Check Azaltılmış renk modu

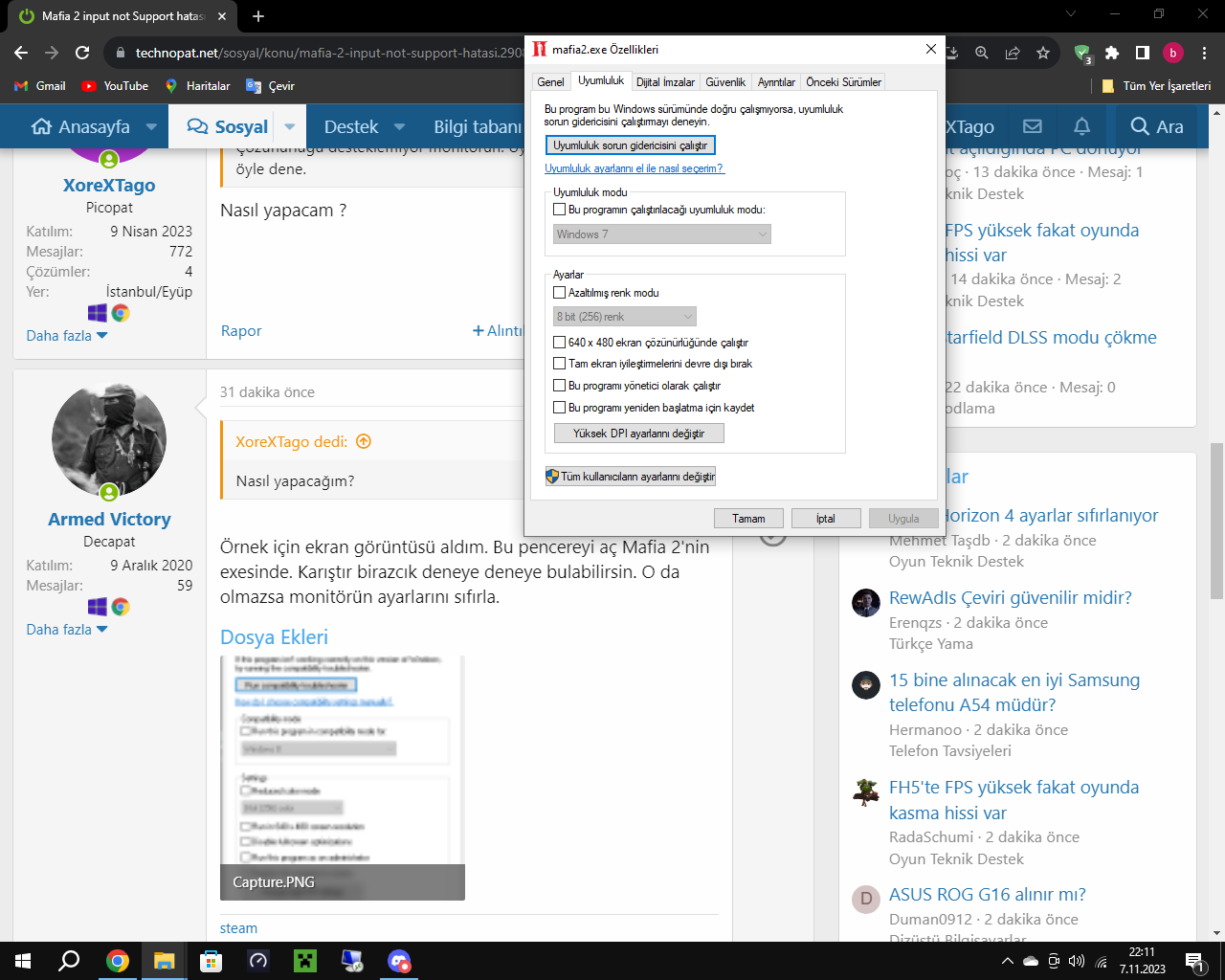pos(560,293)
